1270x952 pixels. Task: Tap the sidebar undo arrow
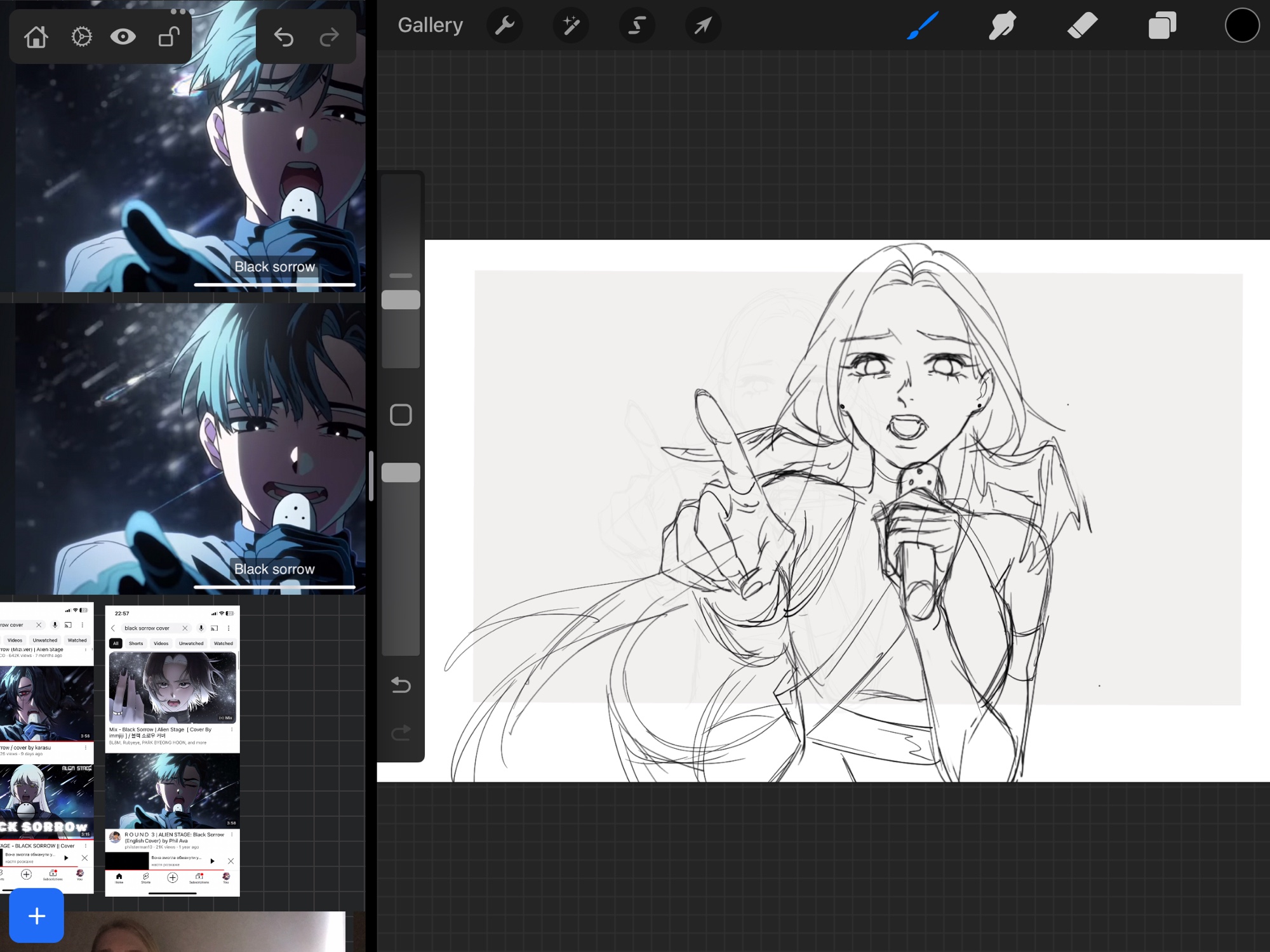pyautogui.click(x=401, y=685)
